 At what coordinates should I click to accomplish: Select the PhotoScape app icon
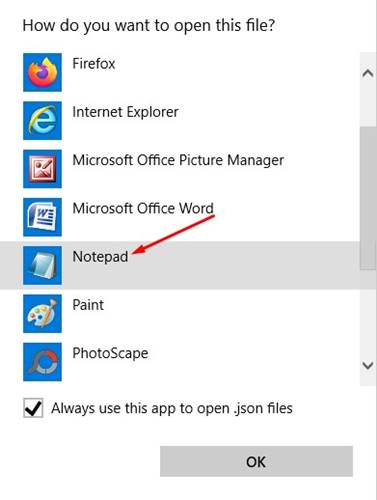click(x=42, y=362)
